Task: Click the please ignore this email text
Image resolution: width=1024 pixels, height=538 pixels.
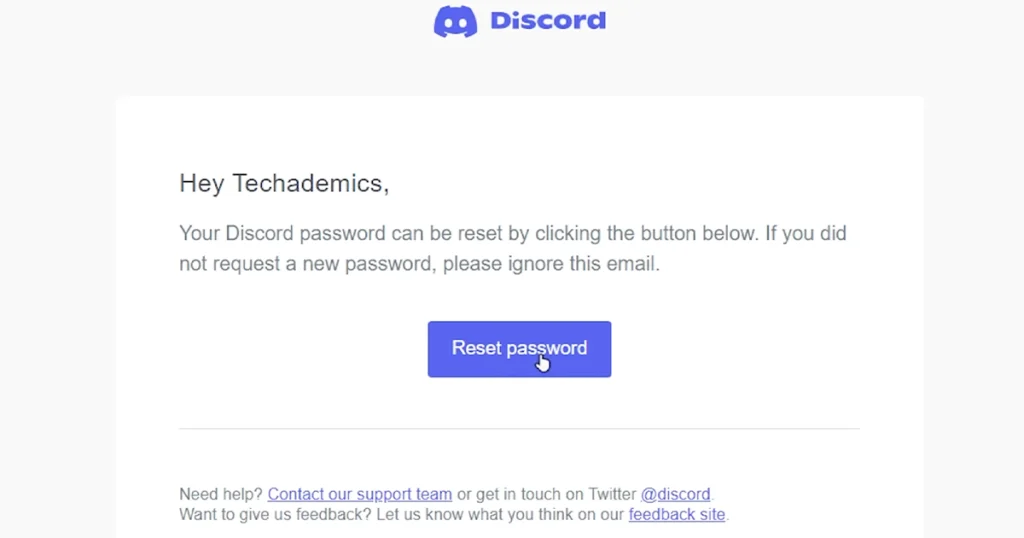Action: point(552,264)
